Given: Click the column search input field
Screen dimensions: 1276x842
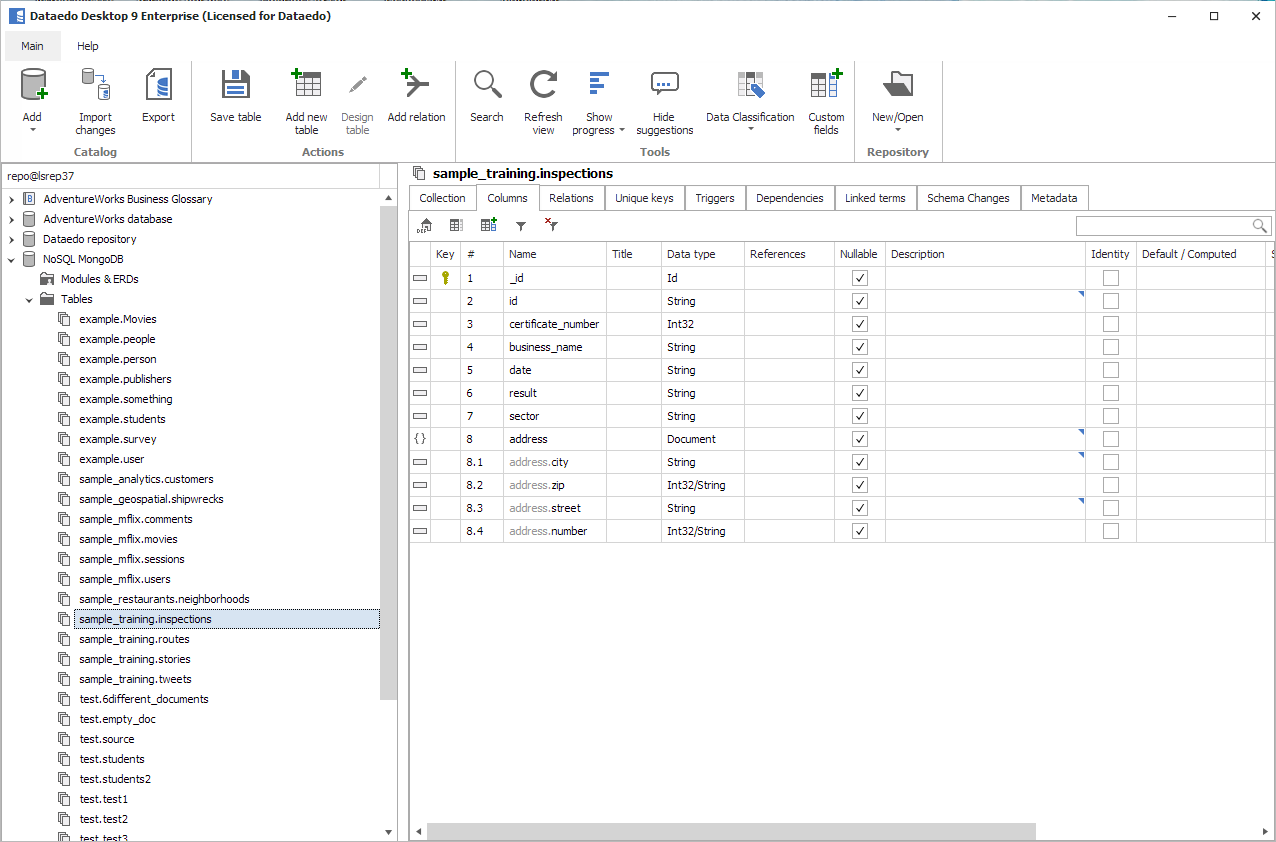Looking at the screenshot, I should point(1163,226).
